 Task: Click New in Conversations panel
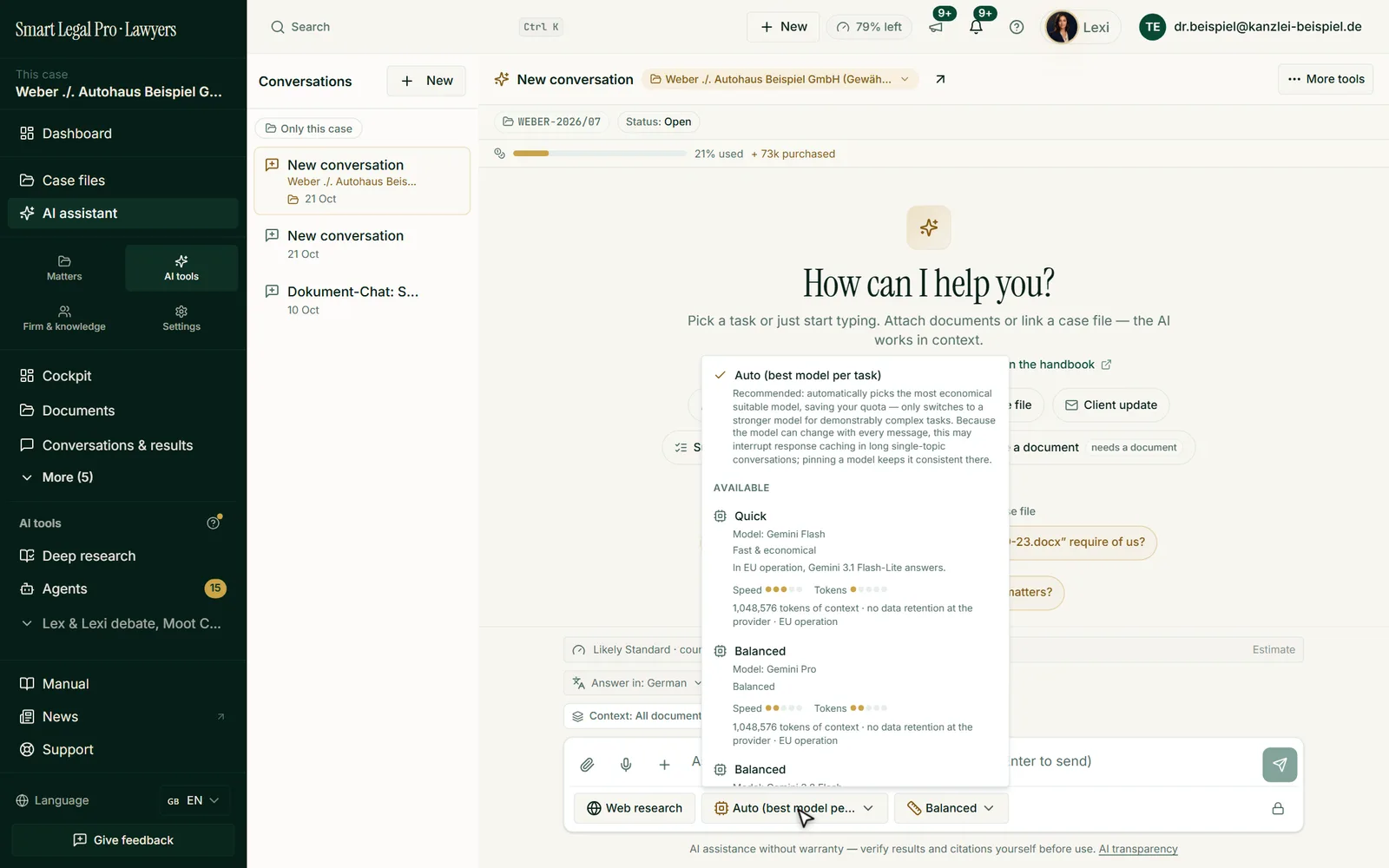pos(426,81)
